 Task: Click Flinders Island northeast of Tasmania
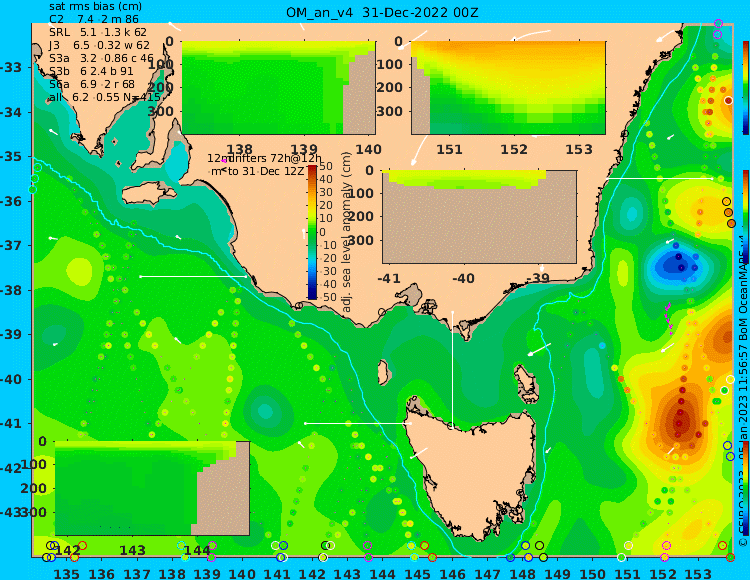coord(527,383)
